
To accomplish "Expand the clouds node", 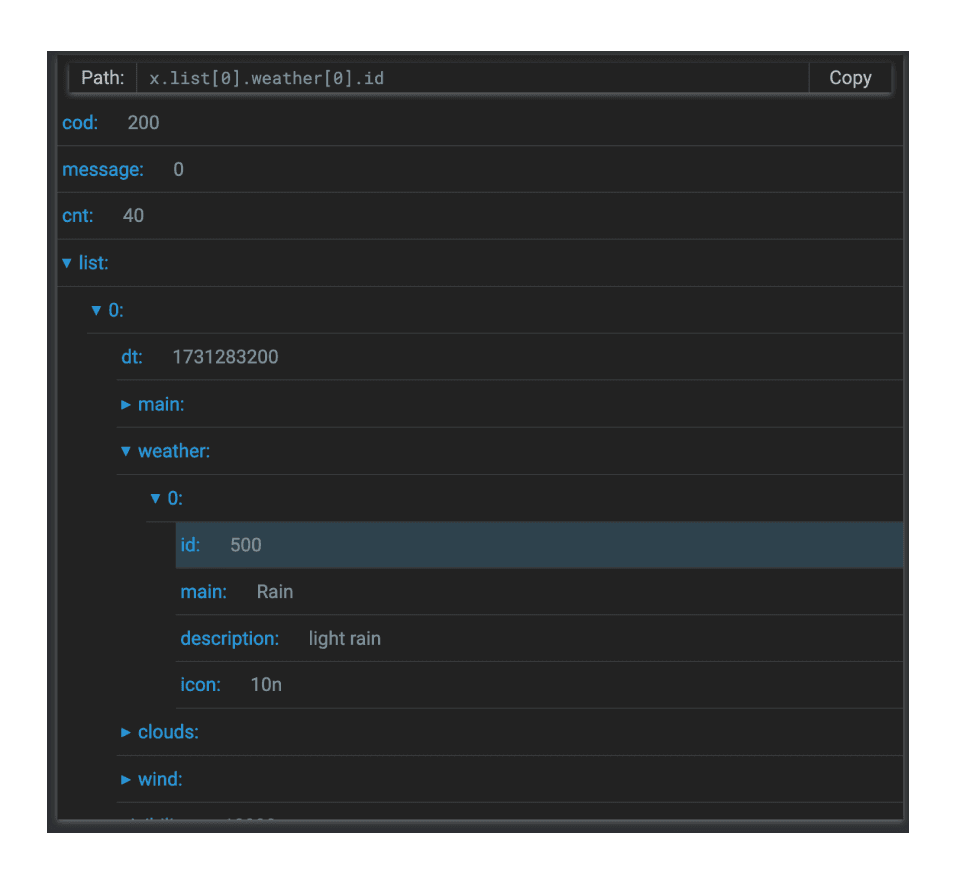I will point(126,732).
